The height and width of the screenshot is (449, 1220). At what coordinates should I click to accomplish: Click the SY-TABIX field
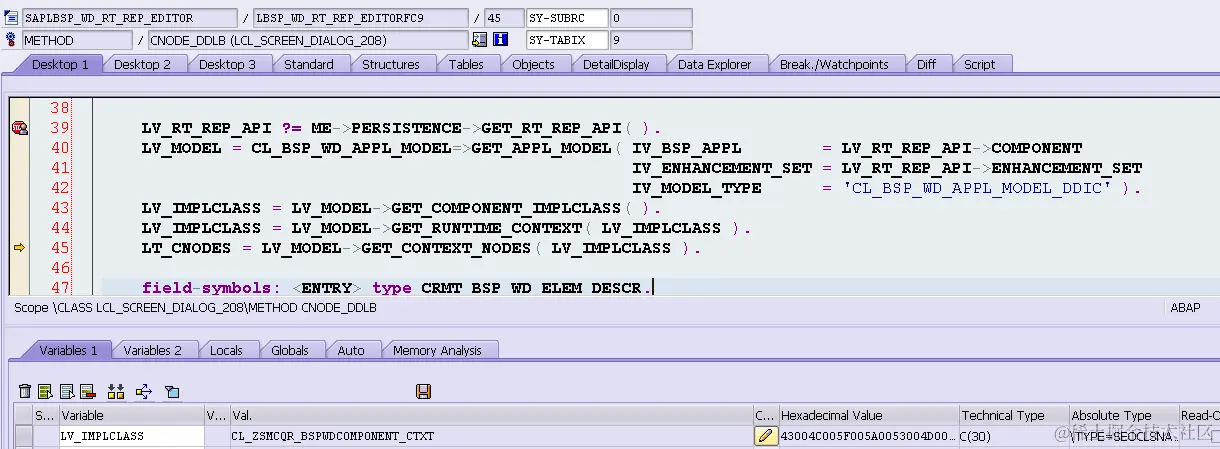click(566, 40)
